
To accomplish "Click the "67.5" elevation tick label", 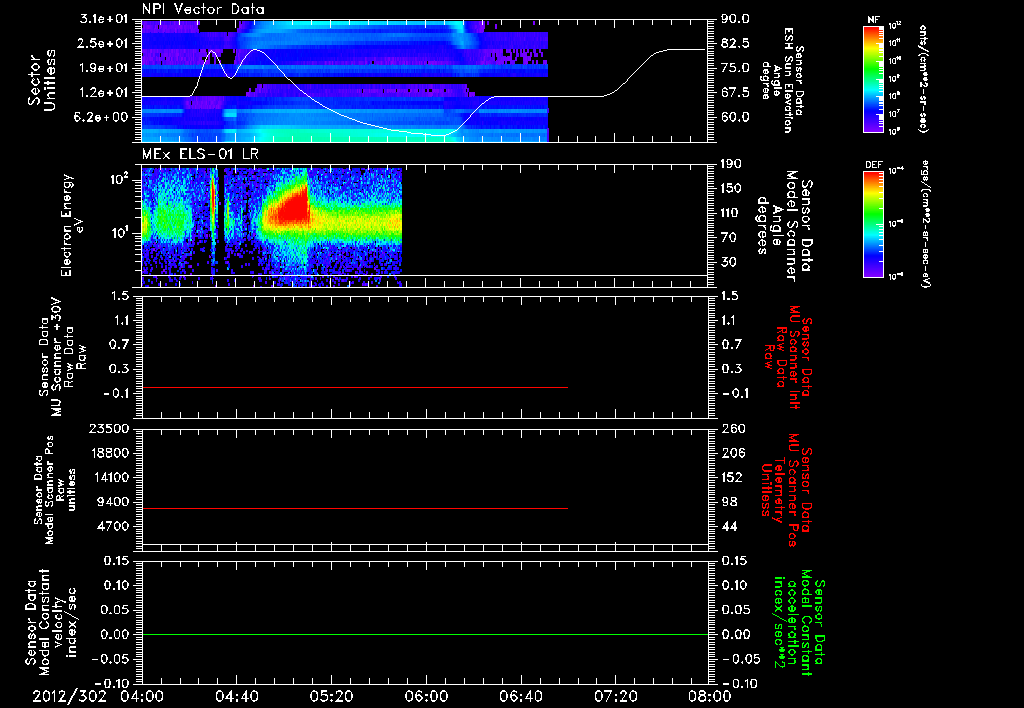I will point(735,93).
